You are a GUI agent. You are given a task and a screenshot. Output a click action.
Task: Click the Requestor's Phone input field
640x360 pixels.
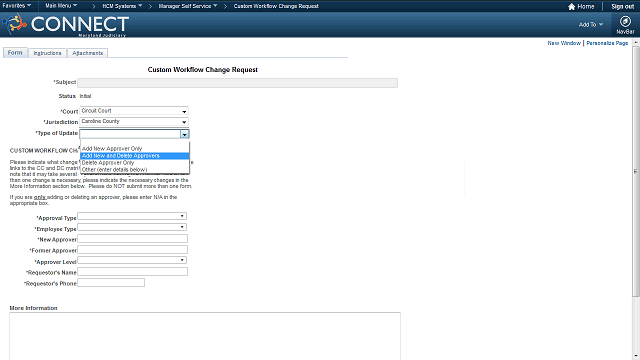coord(111,282)
